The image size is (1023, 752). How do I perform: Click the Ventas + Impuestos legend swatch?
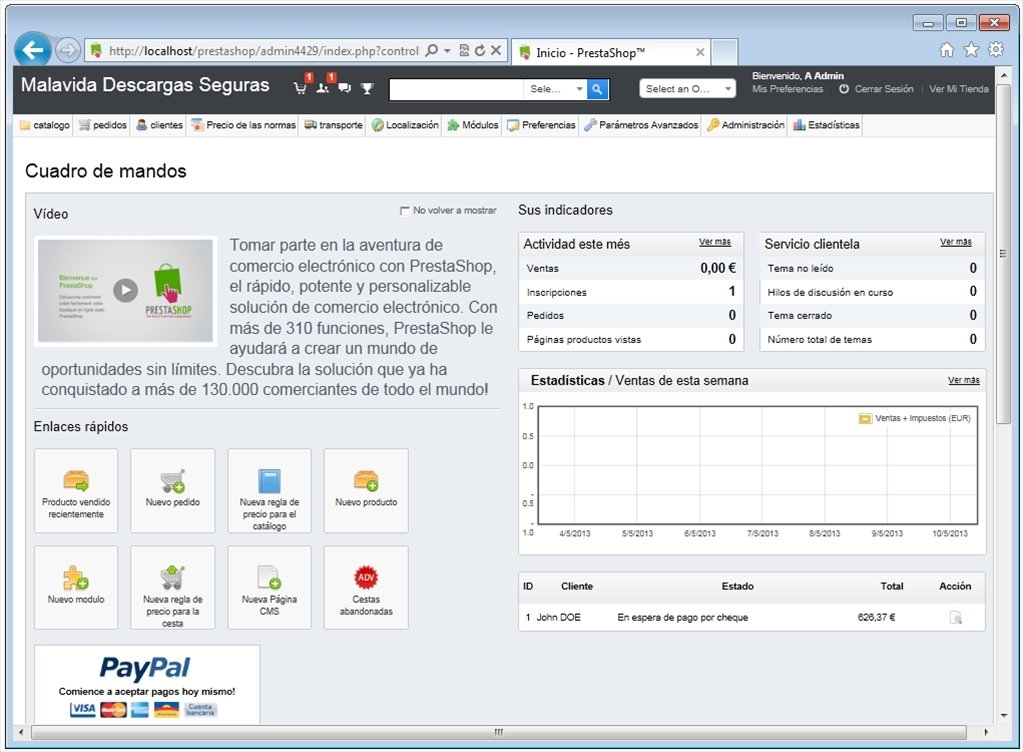coord(865,419)
